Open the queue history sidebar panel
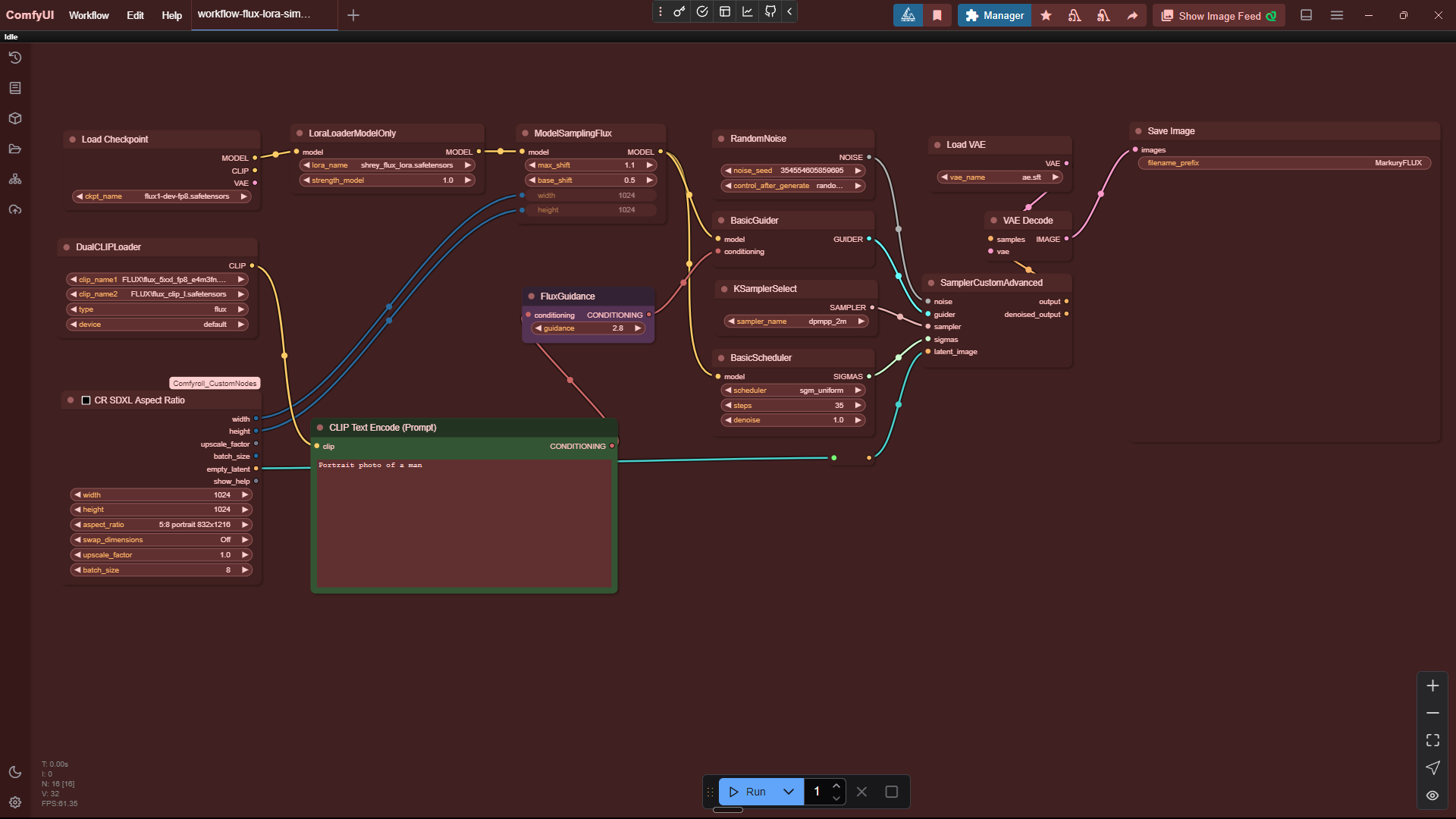The height and width of the screenshot is (819, 1456). 15,58
